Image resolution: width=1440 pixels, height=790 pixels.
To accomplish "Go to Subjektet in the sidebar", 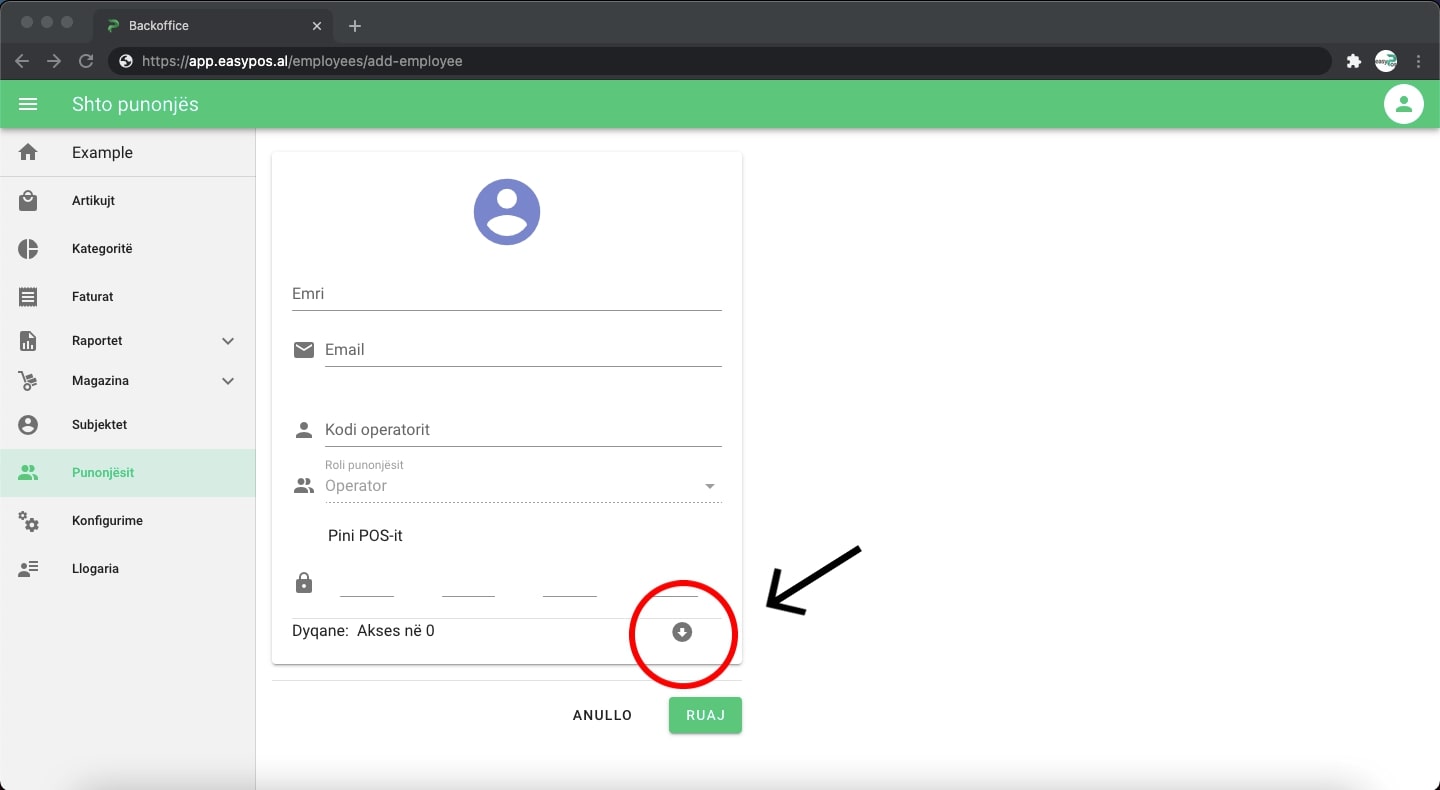I will point(99,425).
